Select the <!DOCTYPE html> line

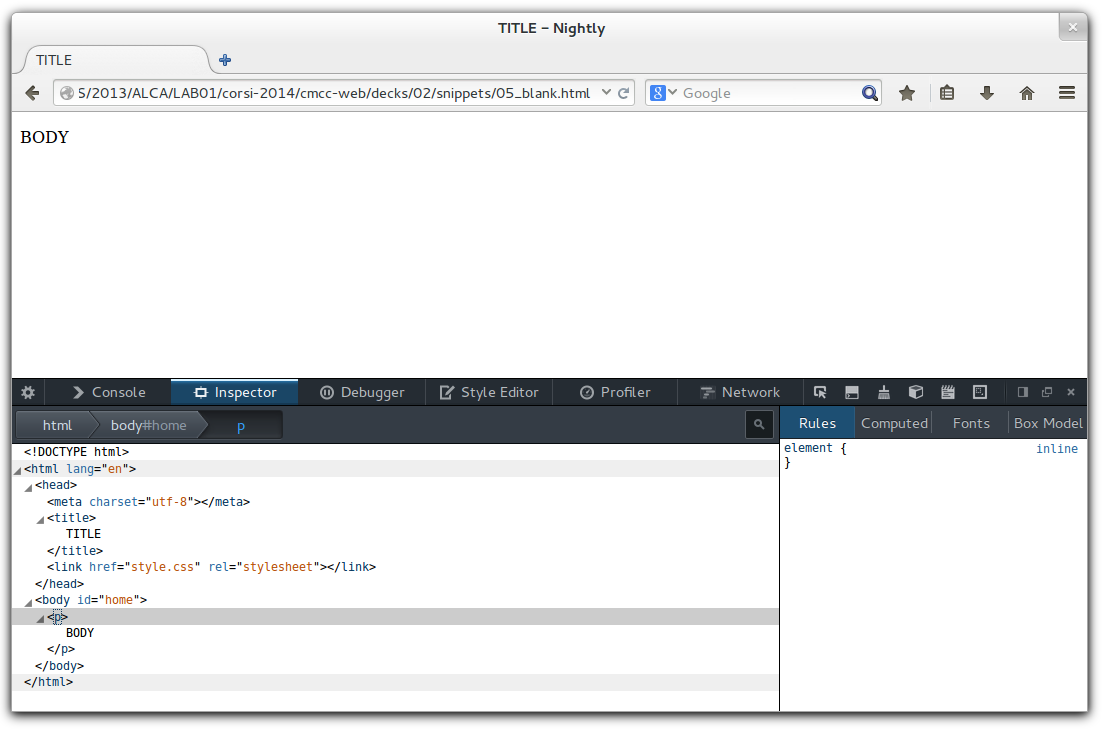77,452
